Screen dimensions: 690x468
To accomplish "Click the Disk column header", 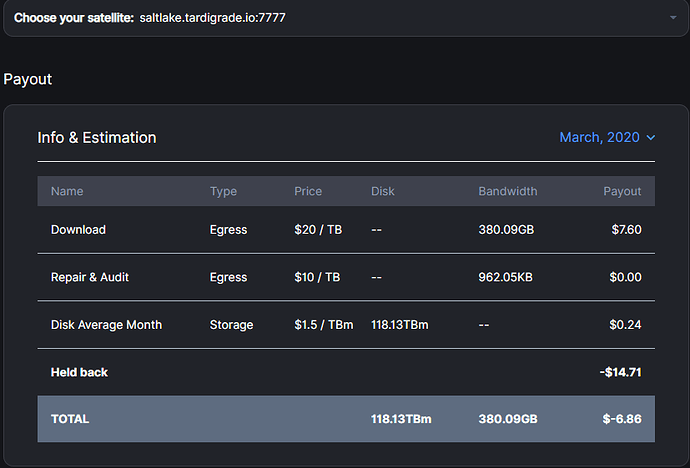I will [383, 191].
